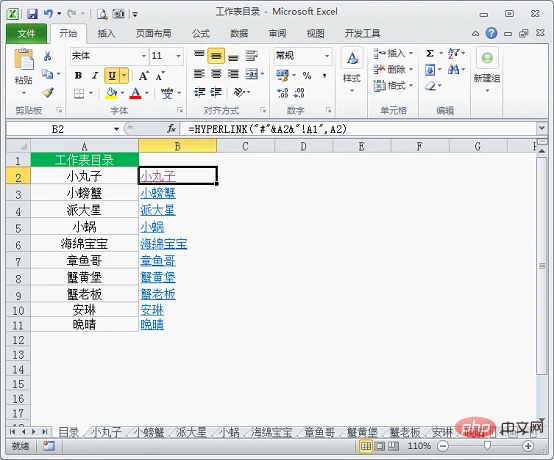Click the red font color A
This screenshot has height=460, width=554.
coord(135,93)
